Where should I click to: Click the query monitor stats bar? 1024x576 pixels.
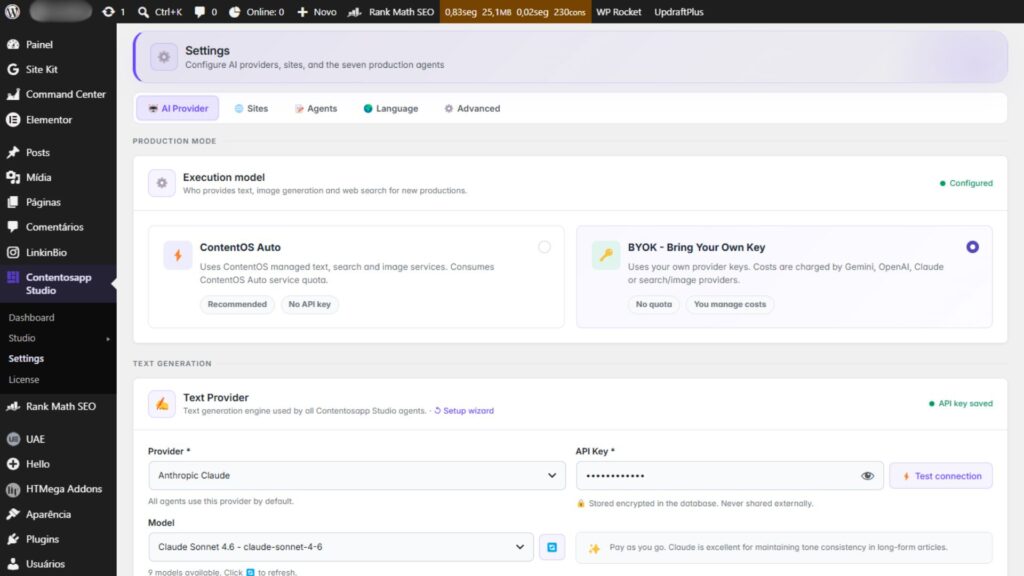(515, 12)
